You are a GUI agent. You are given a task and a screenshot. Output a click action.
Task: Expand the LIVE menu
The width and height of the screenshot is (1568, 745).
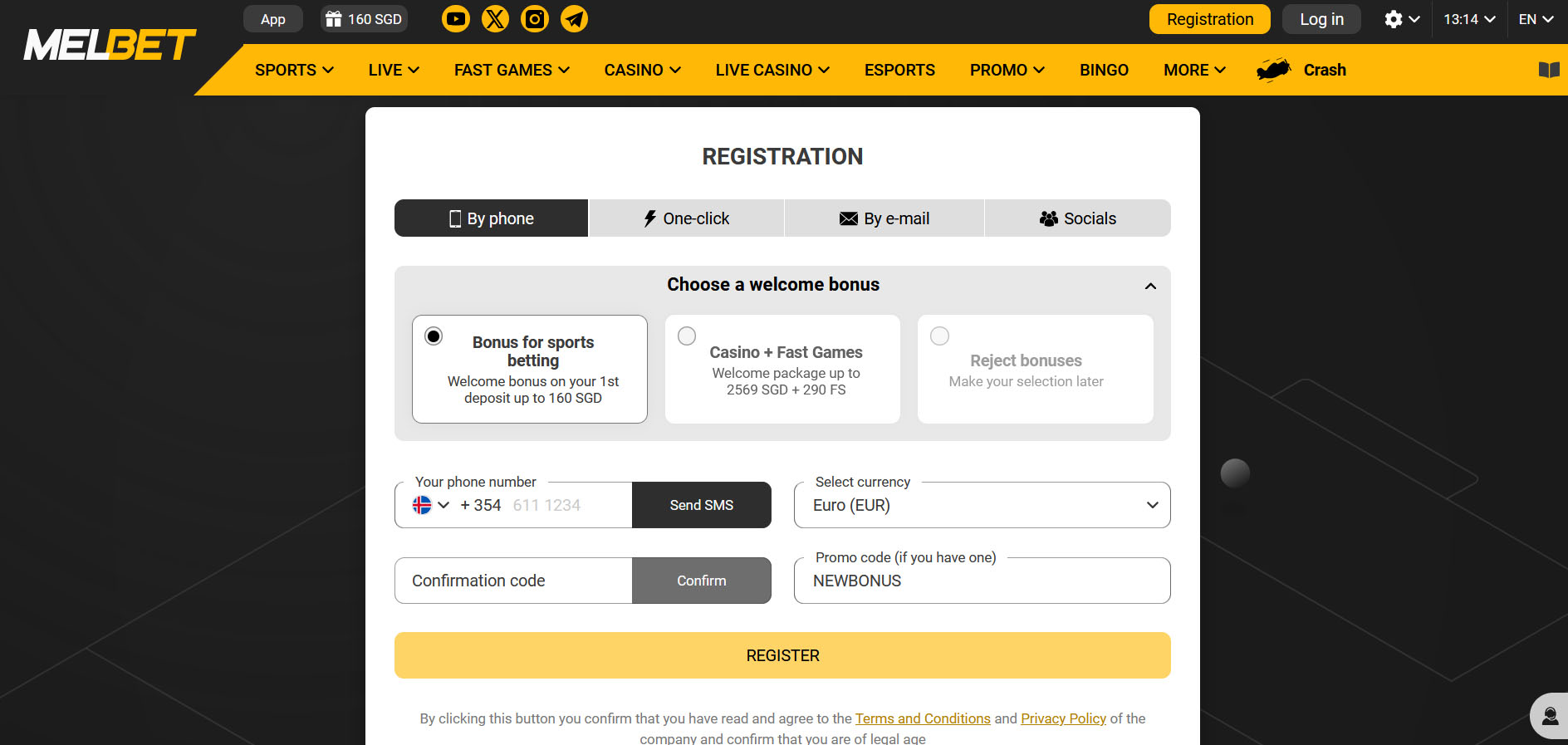coord(394,70)
